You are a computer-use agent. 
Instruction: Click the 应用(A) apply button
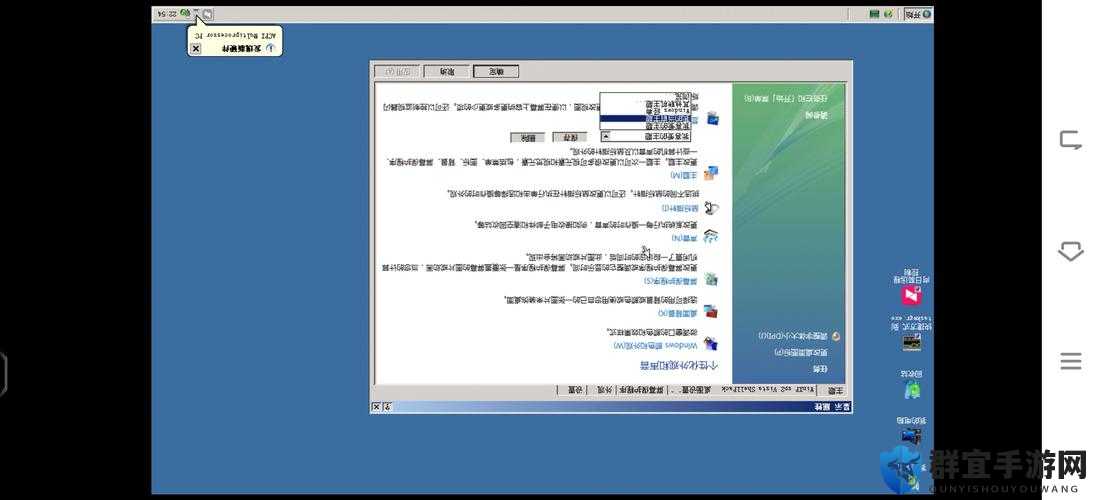[398, 71]
